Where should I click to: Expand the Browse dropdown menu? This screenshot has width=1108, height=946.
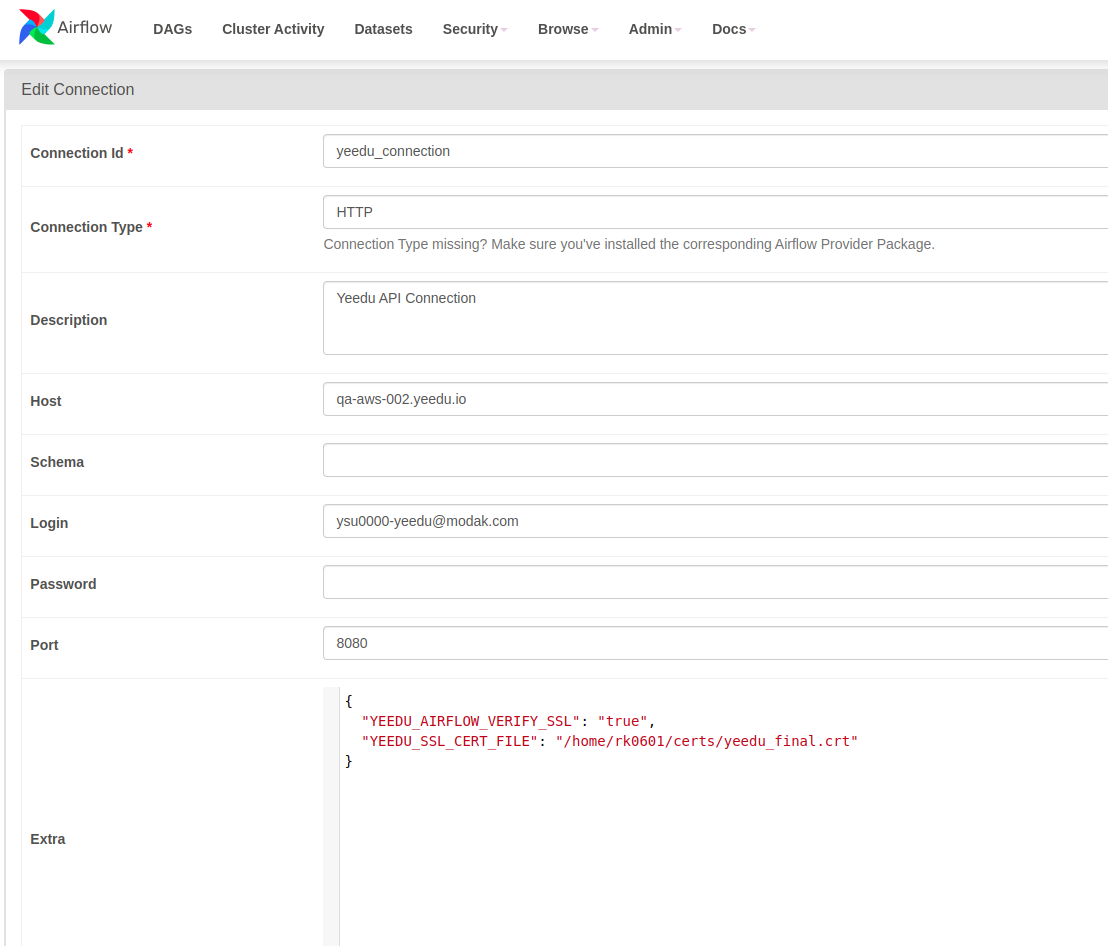click(x=568, y=29)
